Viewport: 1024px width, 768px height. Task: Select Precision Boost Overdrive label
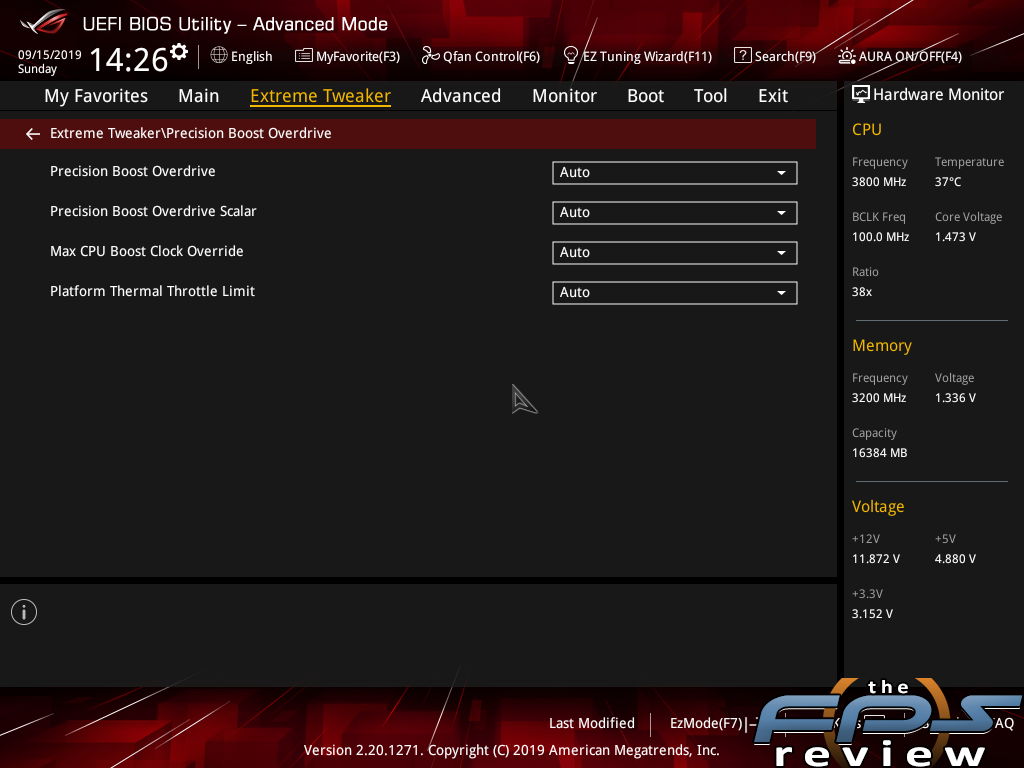coord(133,171)
